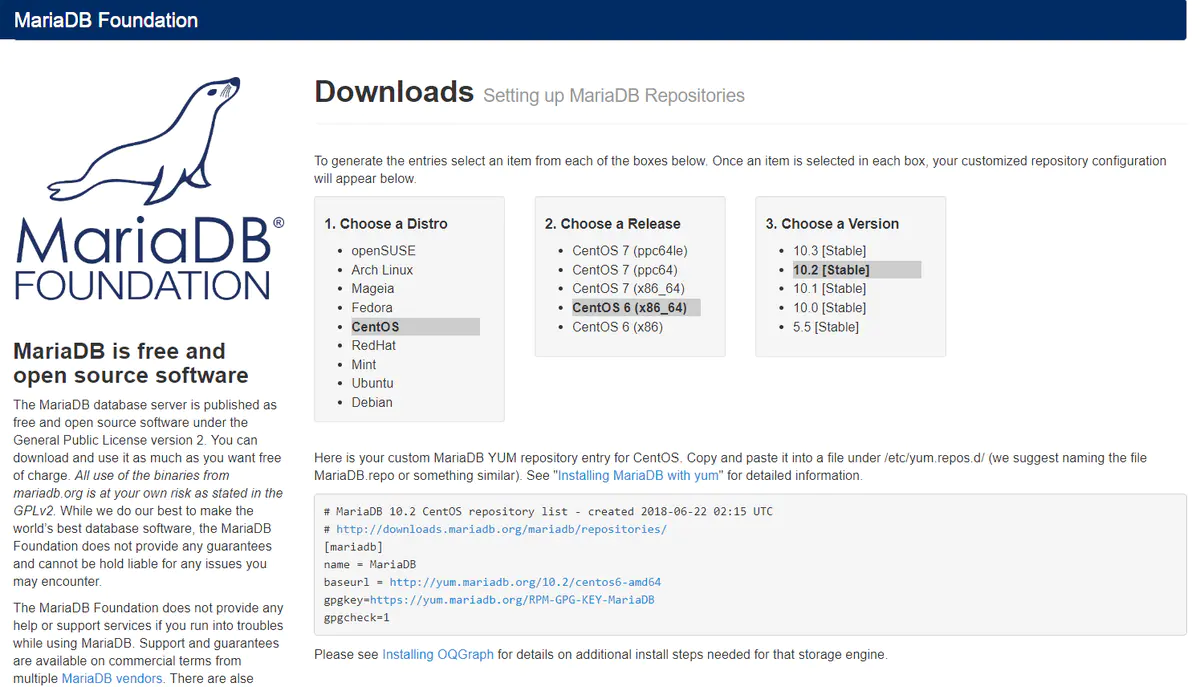
Task: Select Debian distro entry
Action: (372, 403)
